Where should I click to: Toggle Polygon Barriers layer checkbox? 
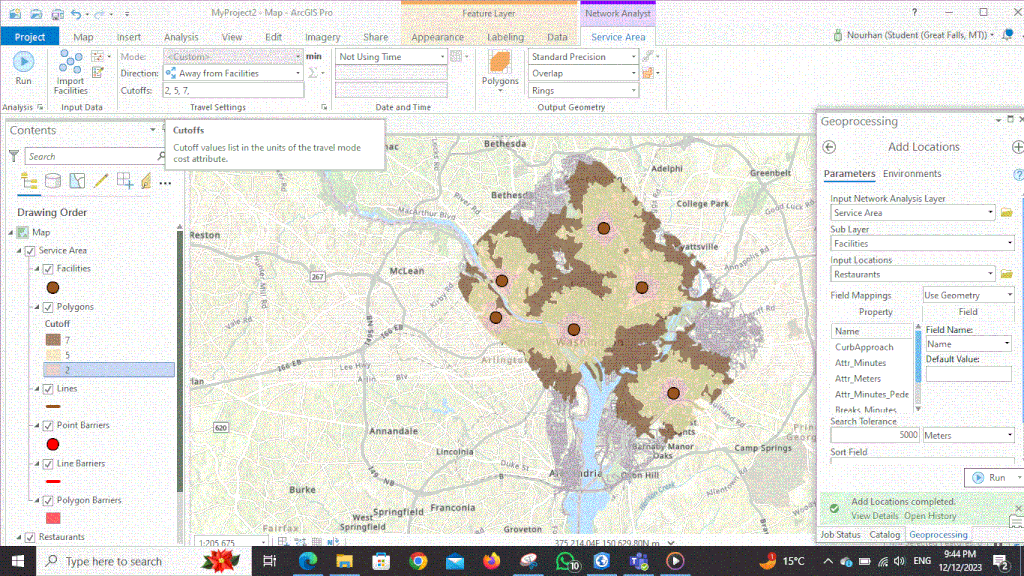(48, 500)
